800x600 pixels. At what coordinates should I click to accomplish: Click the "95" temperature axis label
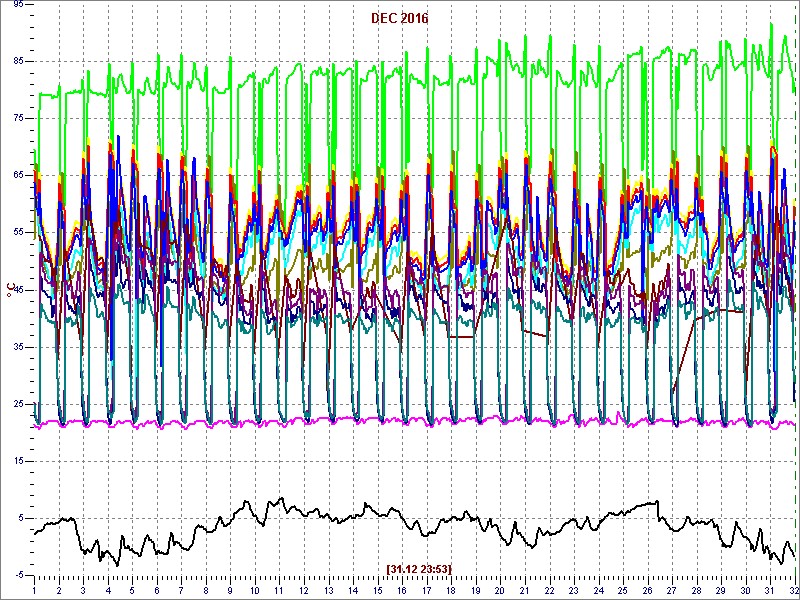(18, 4)
